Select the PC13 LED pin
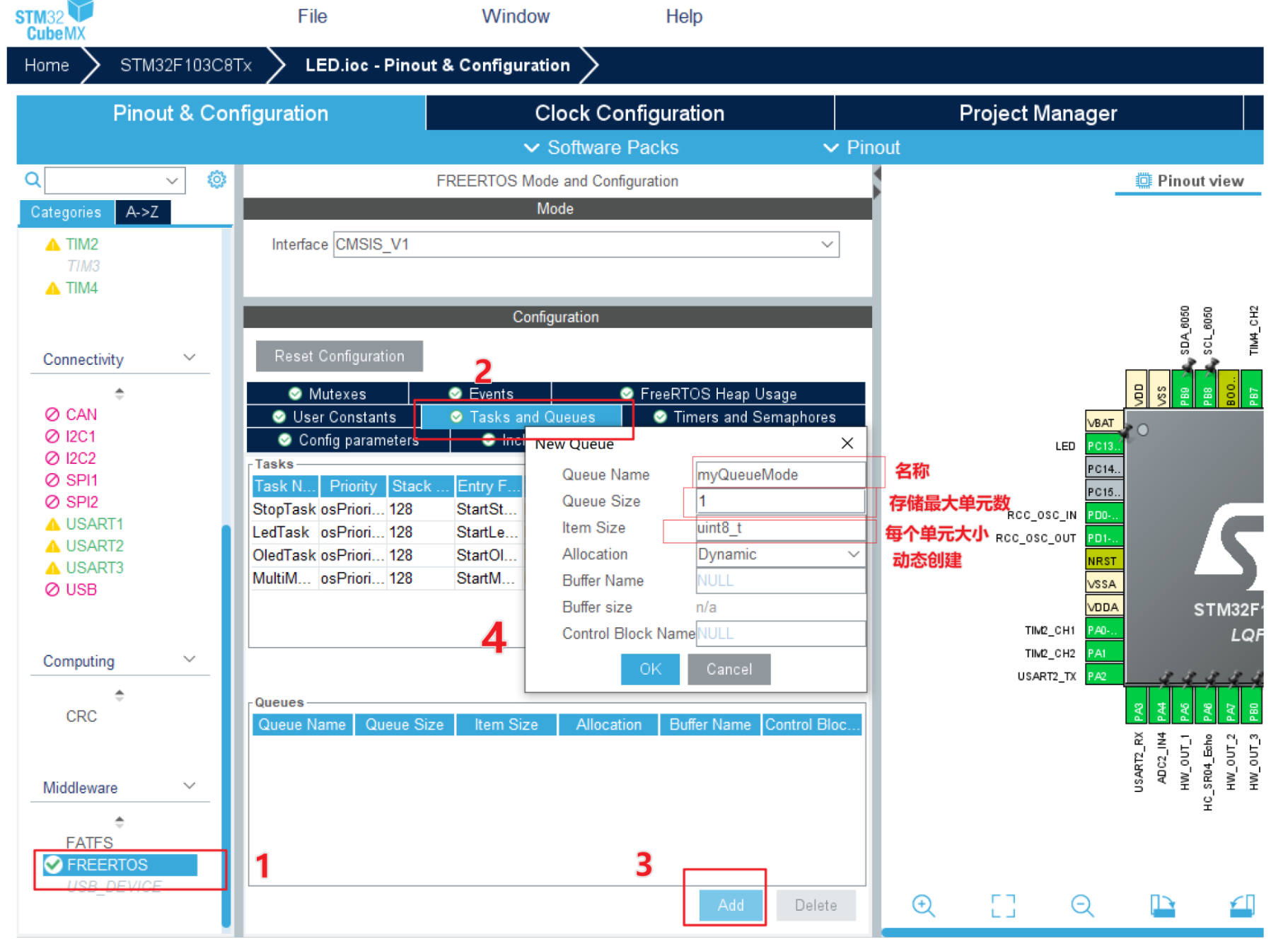1288x944 pixels. coord(1103,445)
